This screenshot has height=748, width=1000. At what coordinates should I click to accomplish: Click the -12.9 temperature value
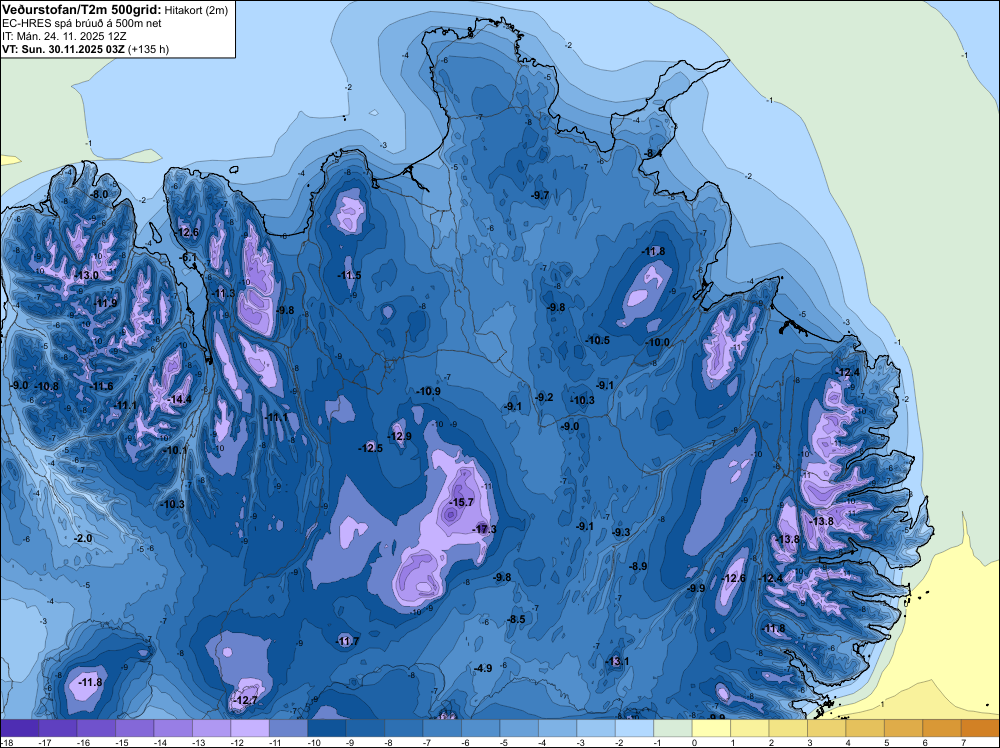(x=400, y=436)
